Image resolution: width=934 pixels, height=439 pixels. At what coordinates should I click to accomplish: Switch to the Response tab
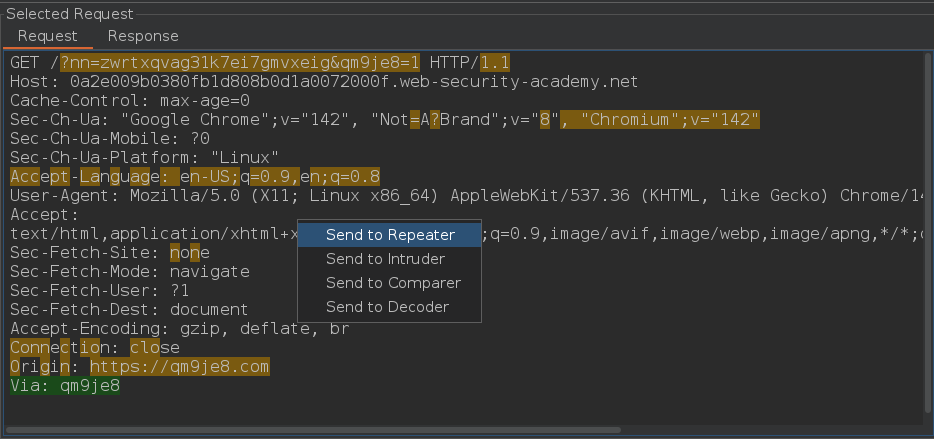[143, 36]
